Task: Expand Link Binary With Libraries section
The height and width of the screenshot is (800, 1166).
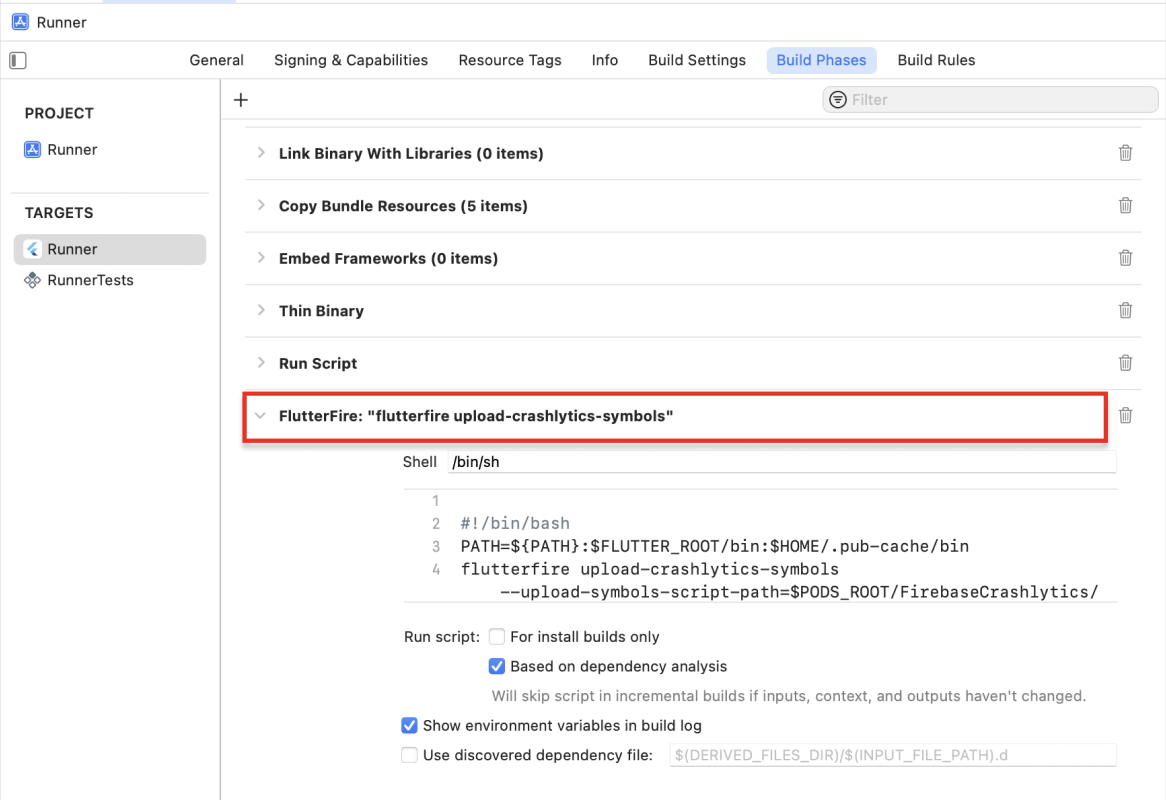Action: (261, 153)
